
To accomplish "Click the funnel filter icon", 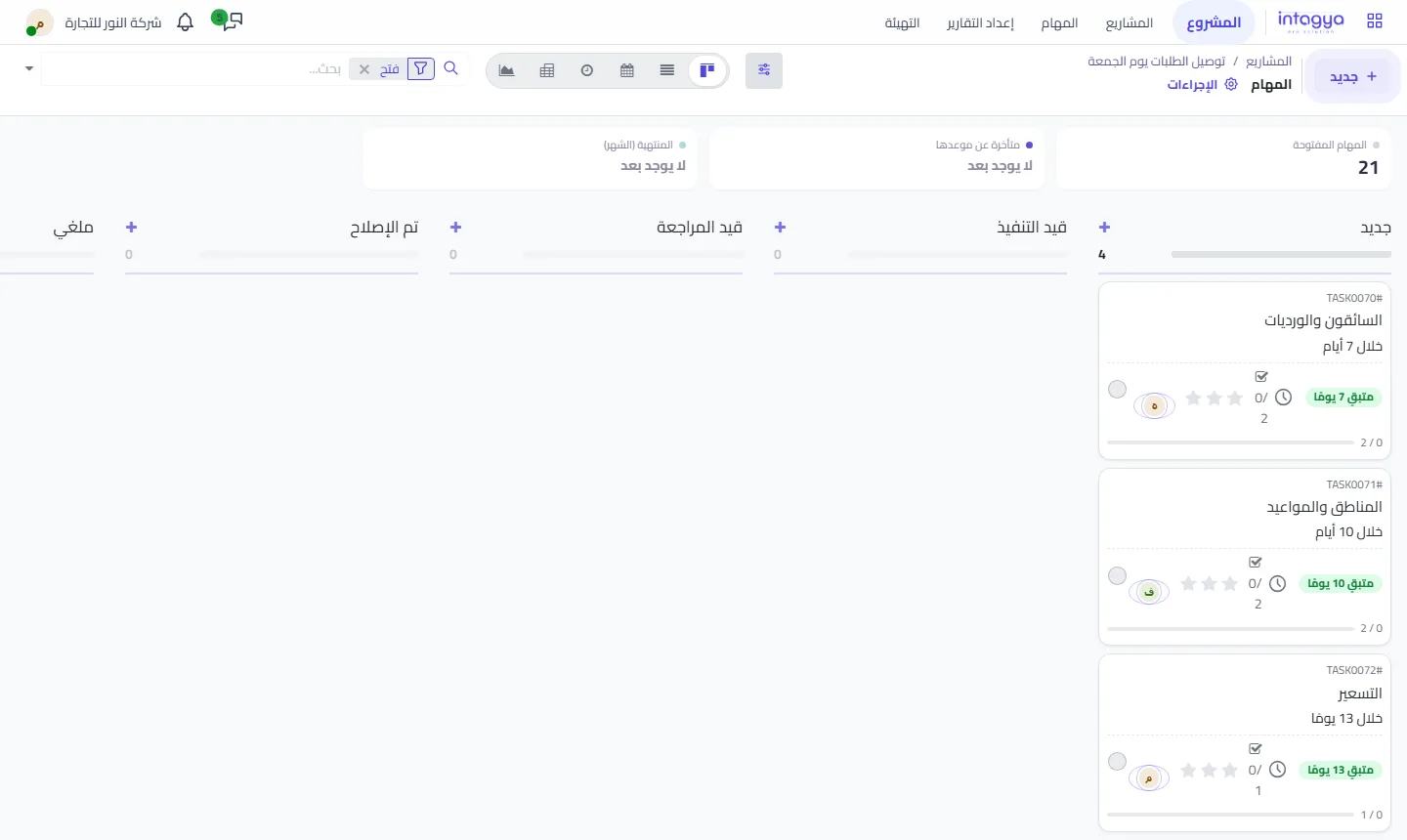I will [421, 68].
